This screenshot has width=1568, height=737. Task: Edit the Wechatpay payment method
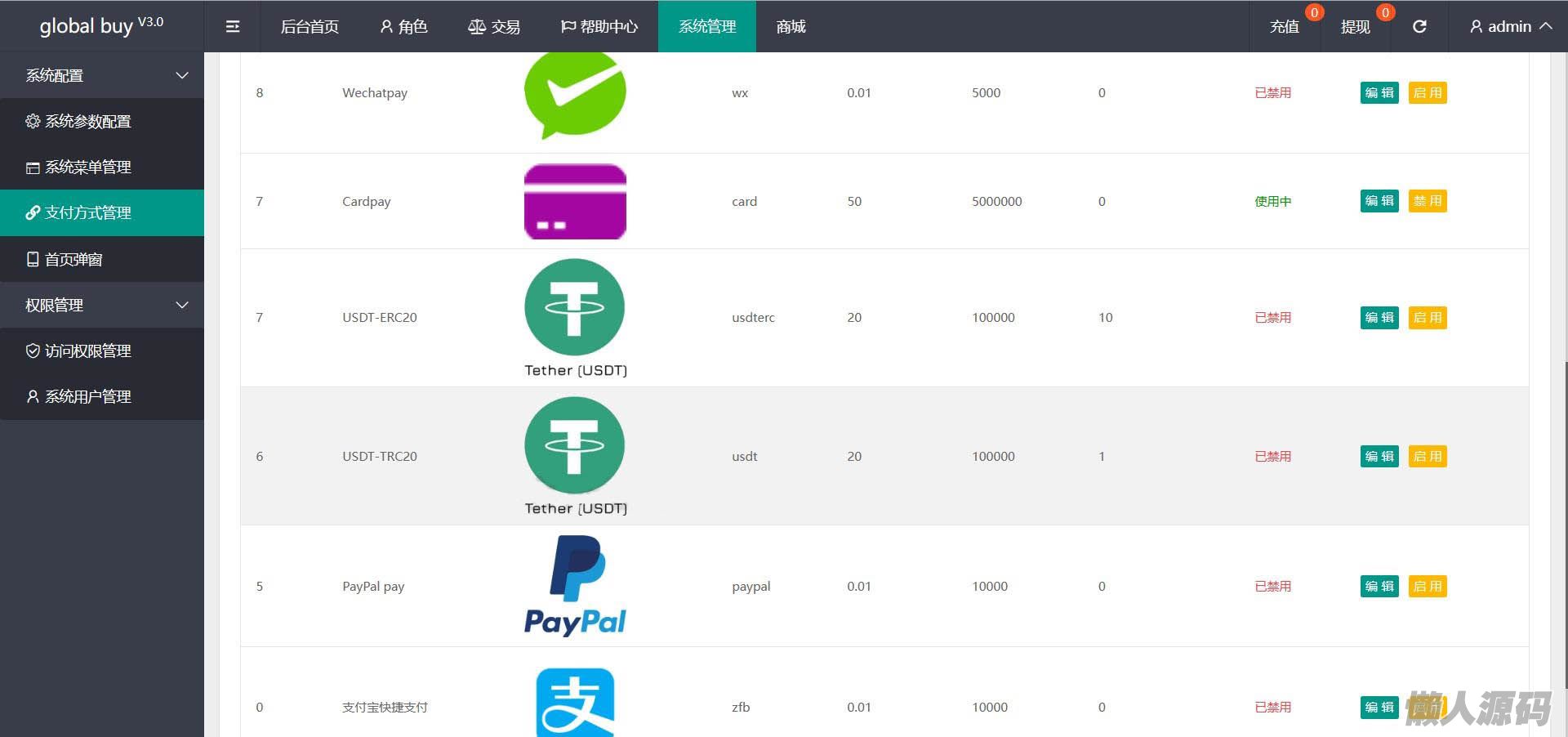tap(1379, 93)
